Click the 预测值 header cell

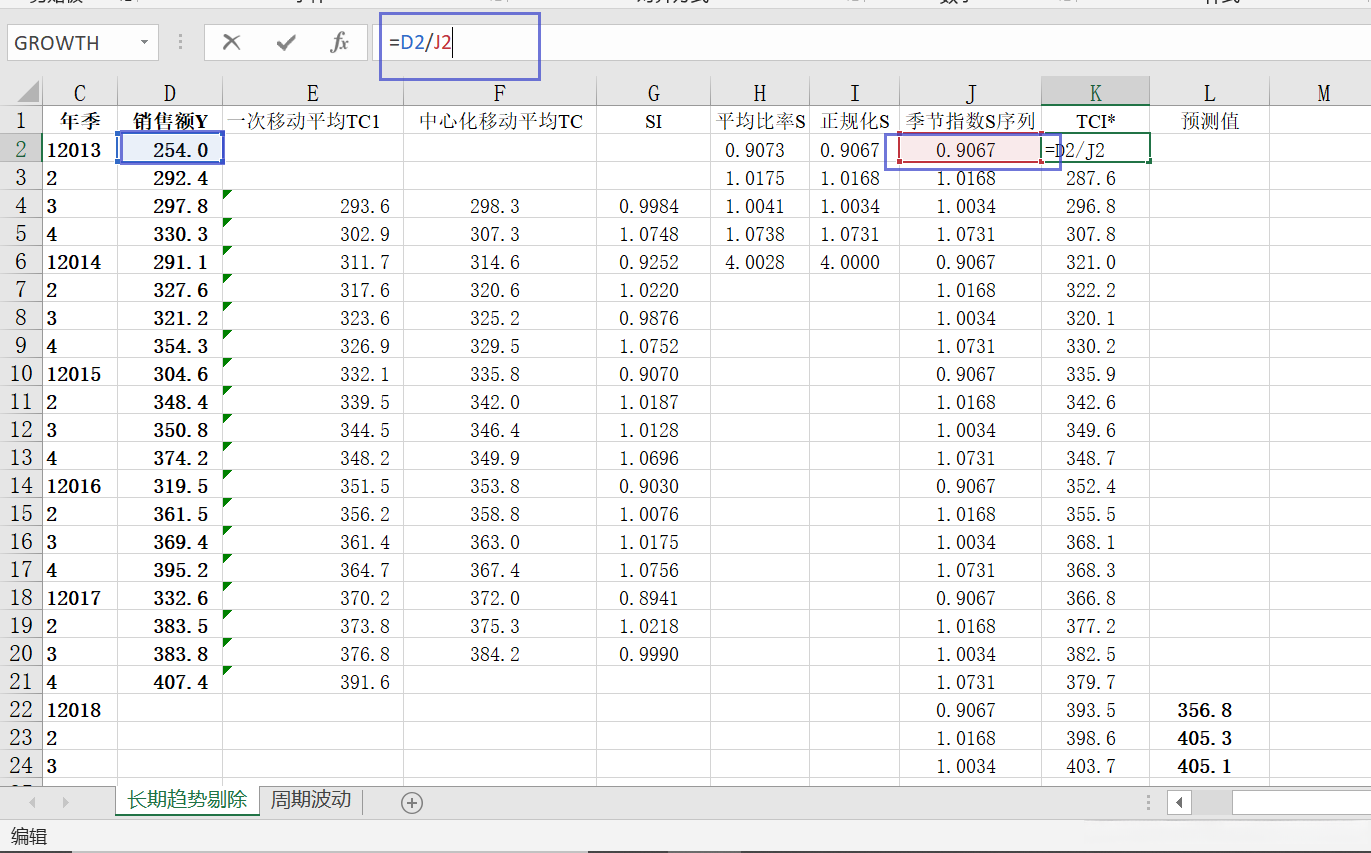pos(1209,121)
